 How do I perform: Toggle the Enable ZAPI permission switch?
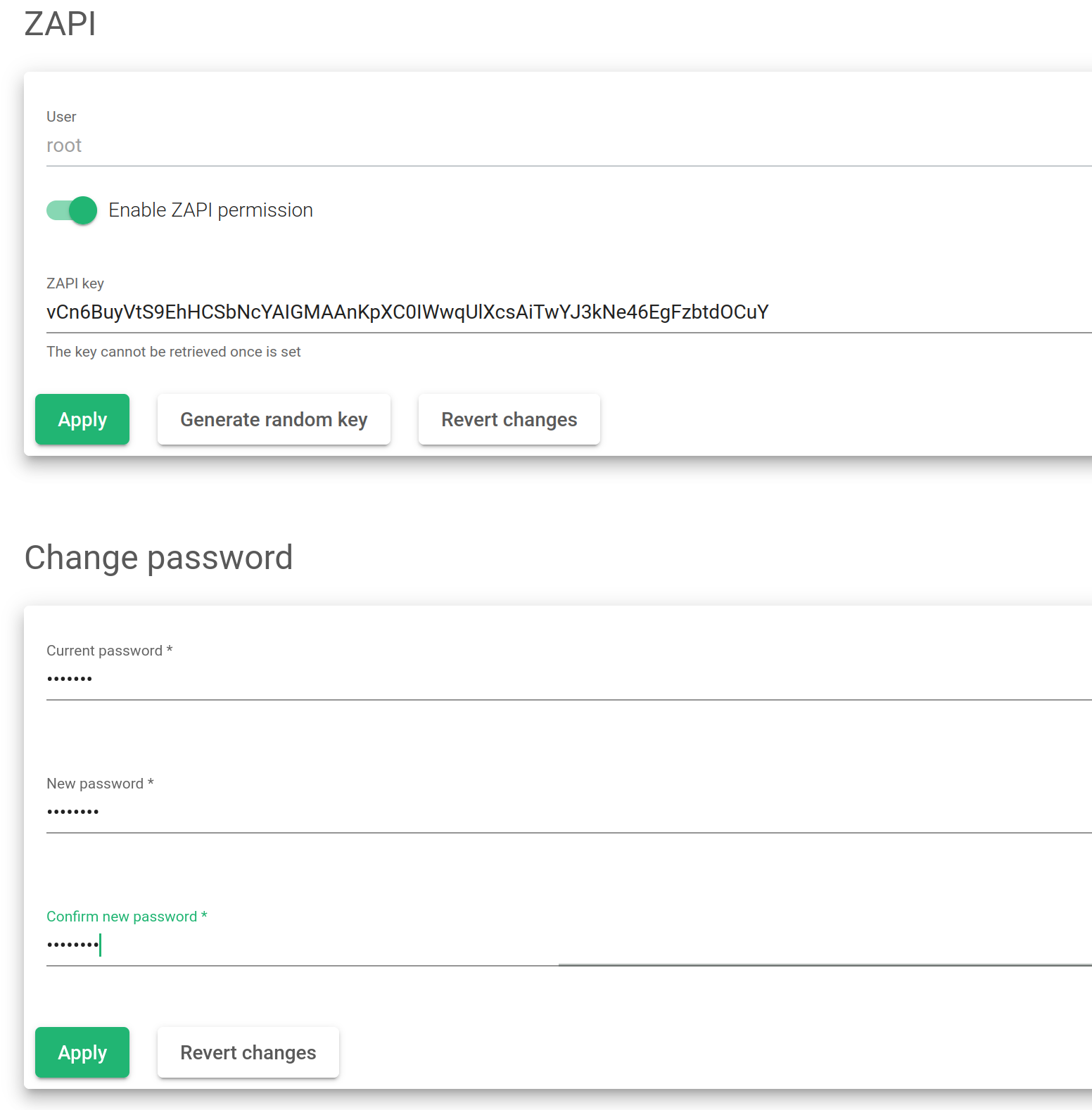[x=72, y=210]
